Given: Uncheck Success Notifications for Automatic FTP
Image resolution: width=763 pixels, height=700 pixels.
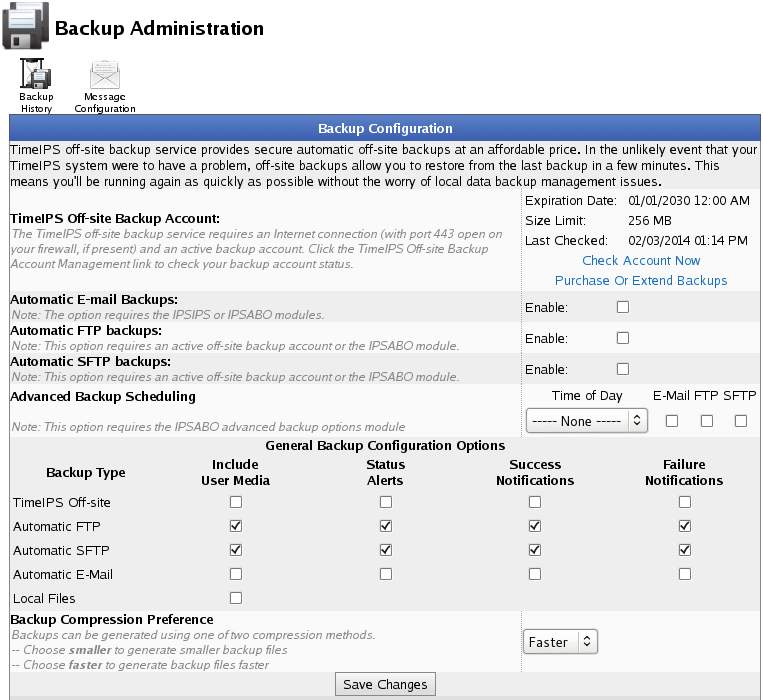Looking at the screenshot, I should point(535,526).
